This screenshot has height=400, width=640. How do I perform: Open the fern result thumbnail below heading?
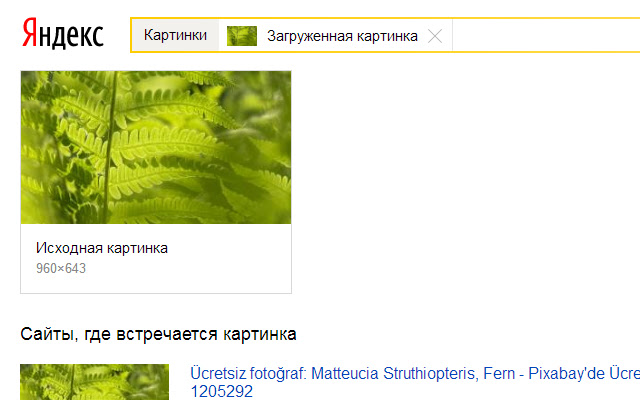pos(94,382)
